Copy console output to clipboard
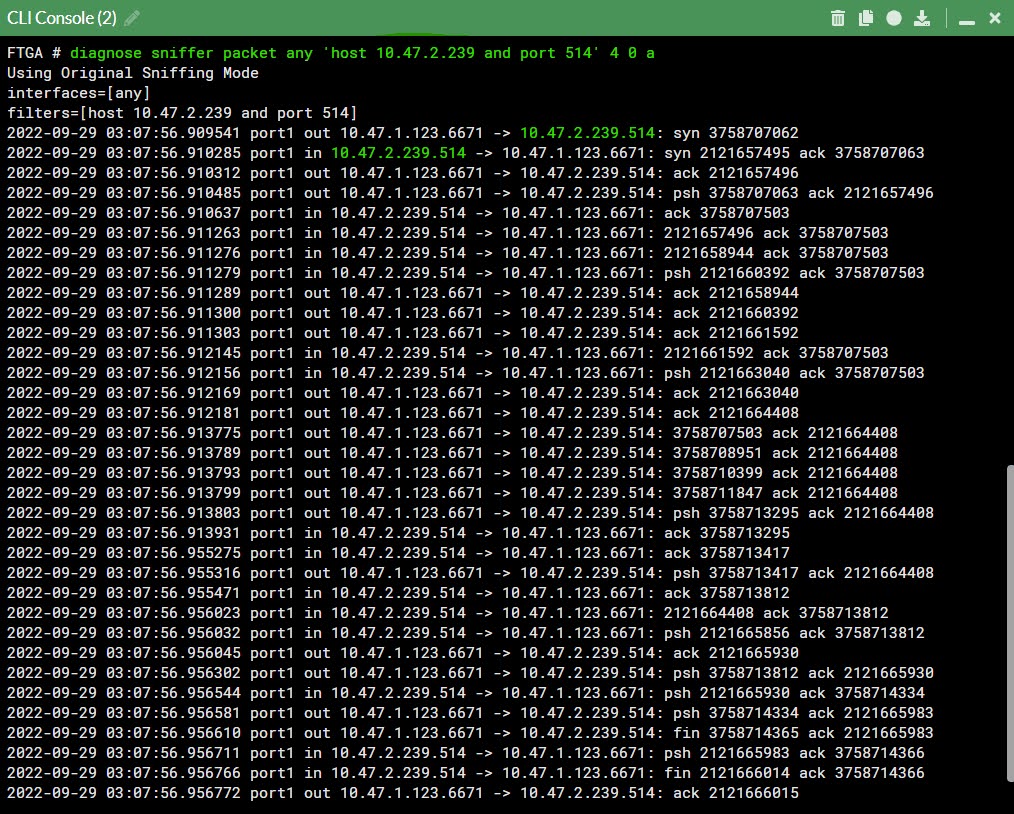 pyautogui.click(x=865, y=18)
